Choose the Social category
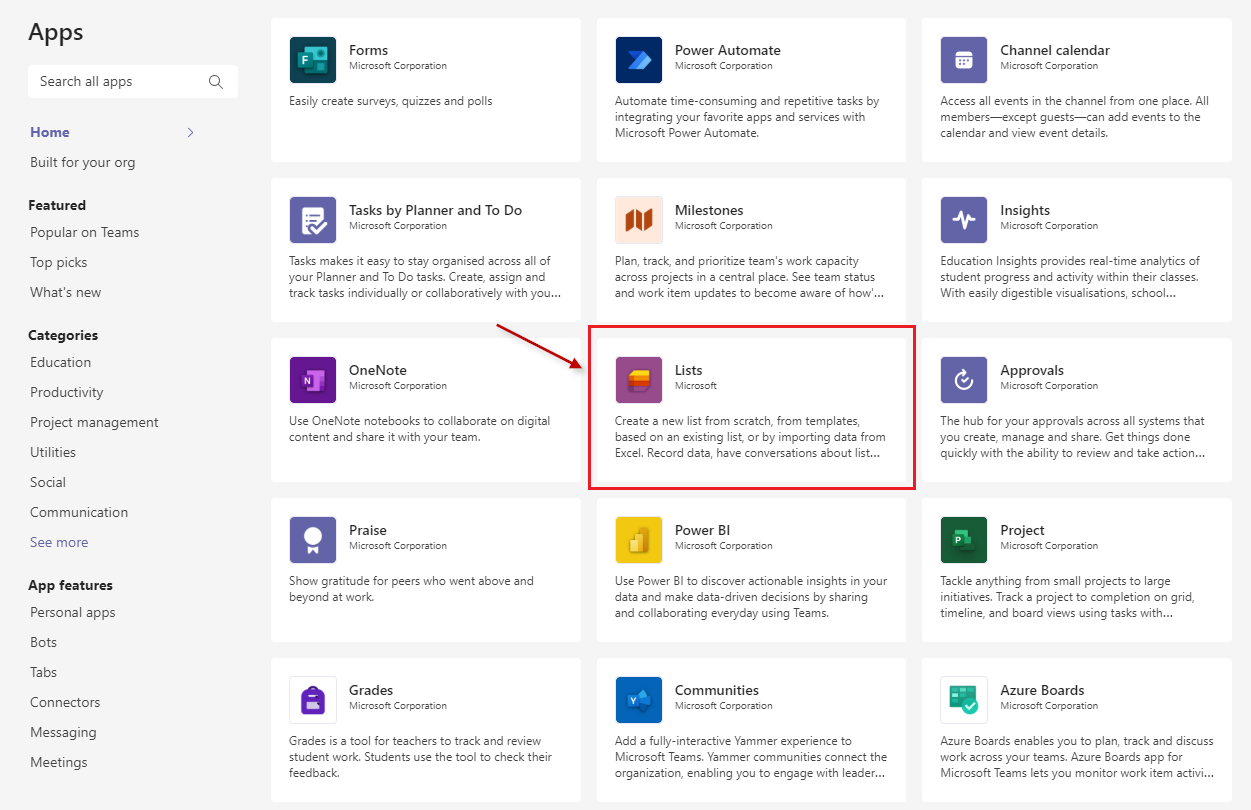 (48, 482)
